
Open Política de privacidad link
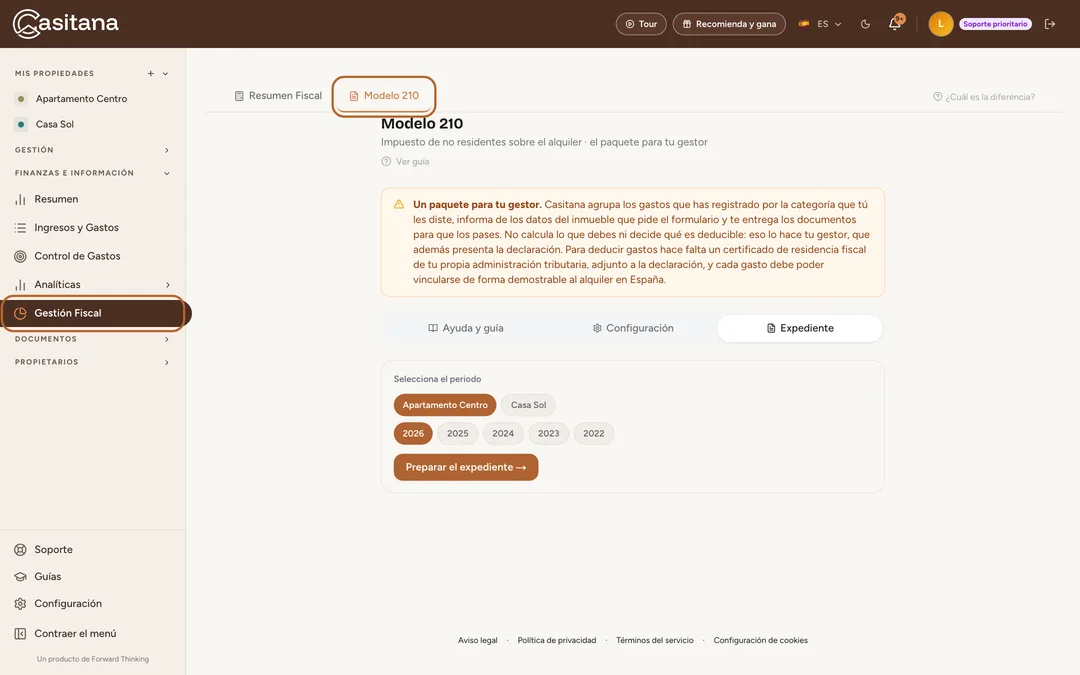click(x=557, y=641)
